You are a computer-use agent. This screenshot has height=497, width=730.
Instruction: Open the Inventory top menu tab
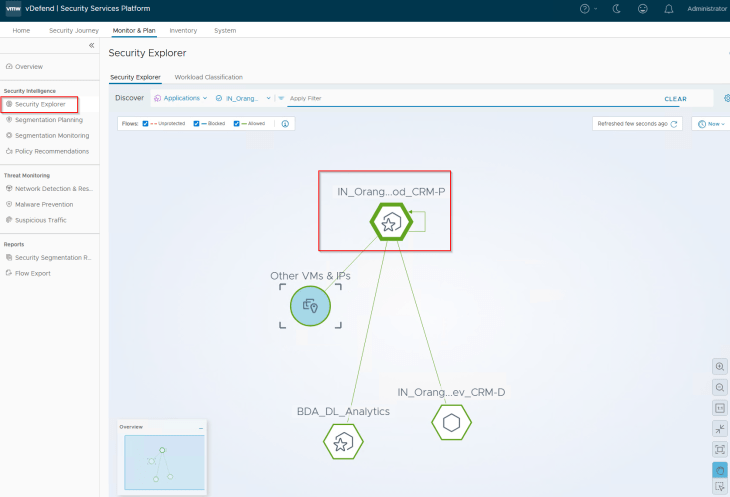point(183,31)
